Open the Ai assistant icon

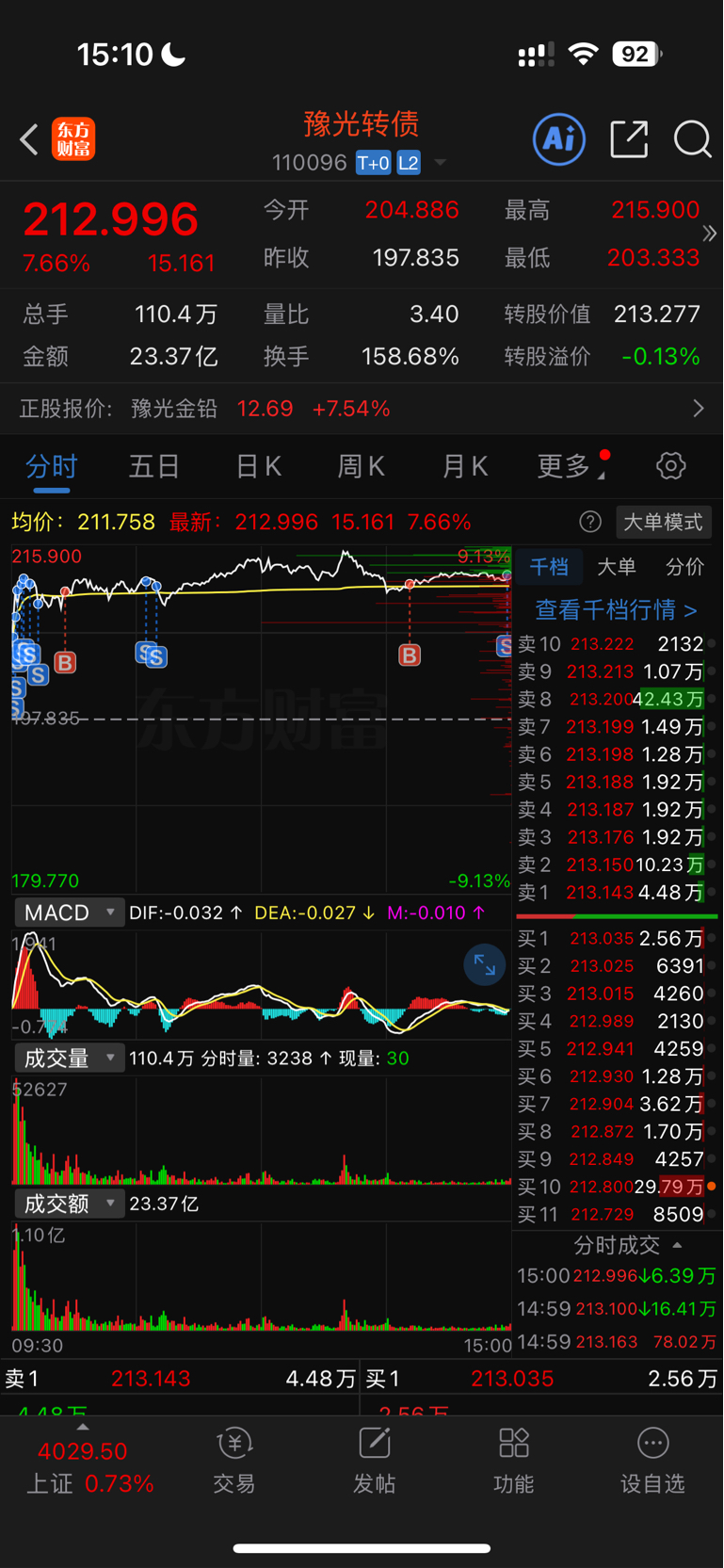coord(559,139)
